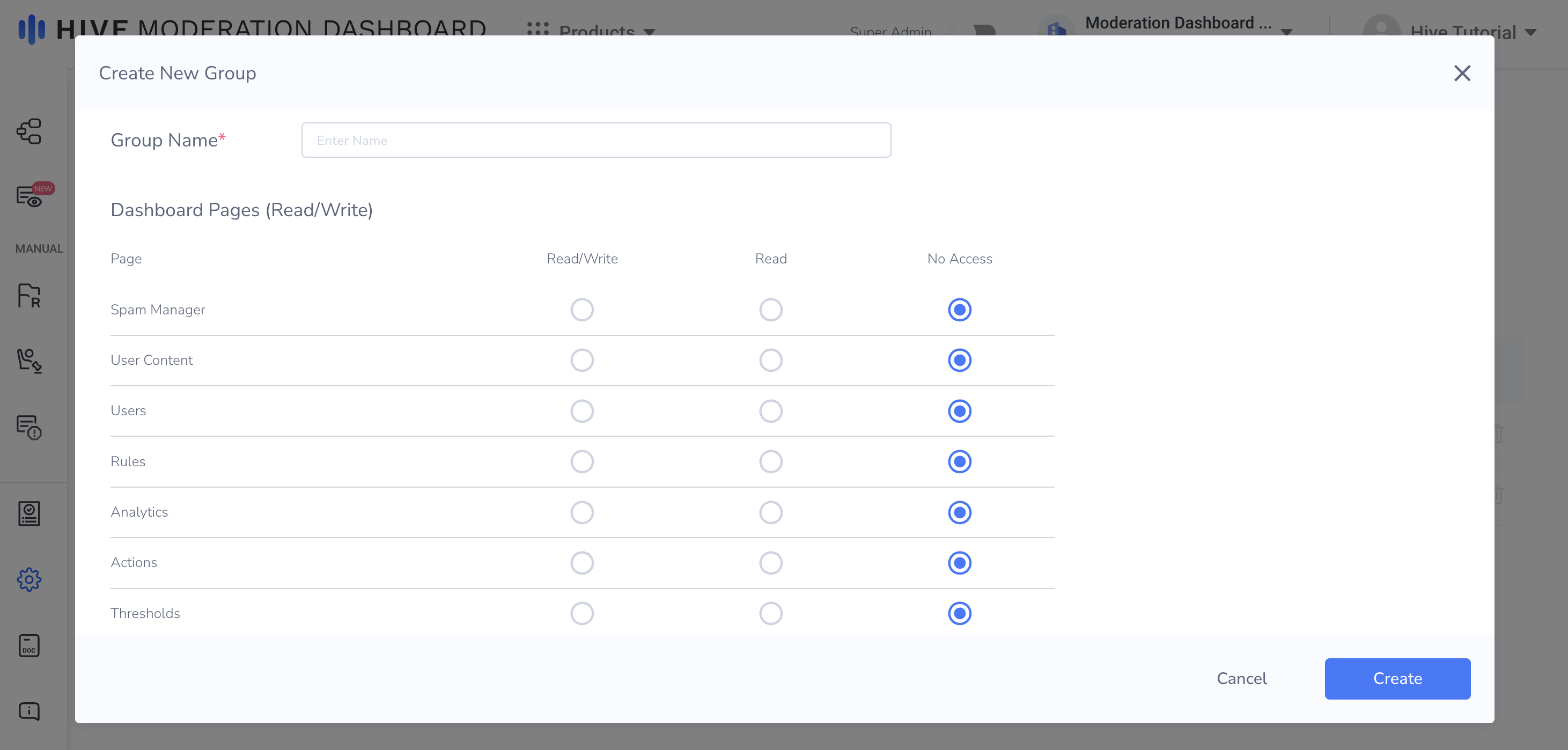Open settings gear in sidebar
The image size is (1568, 750).
click(x=28, y=579)
